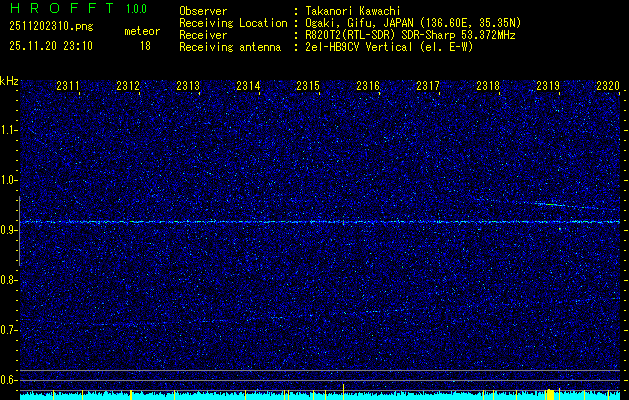Image resolution: width=629 pixels, height=400 pixels.
Task: Select the 2315 time axis marker
Action: [x=308, y=87]
